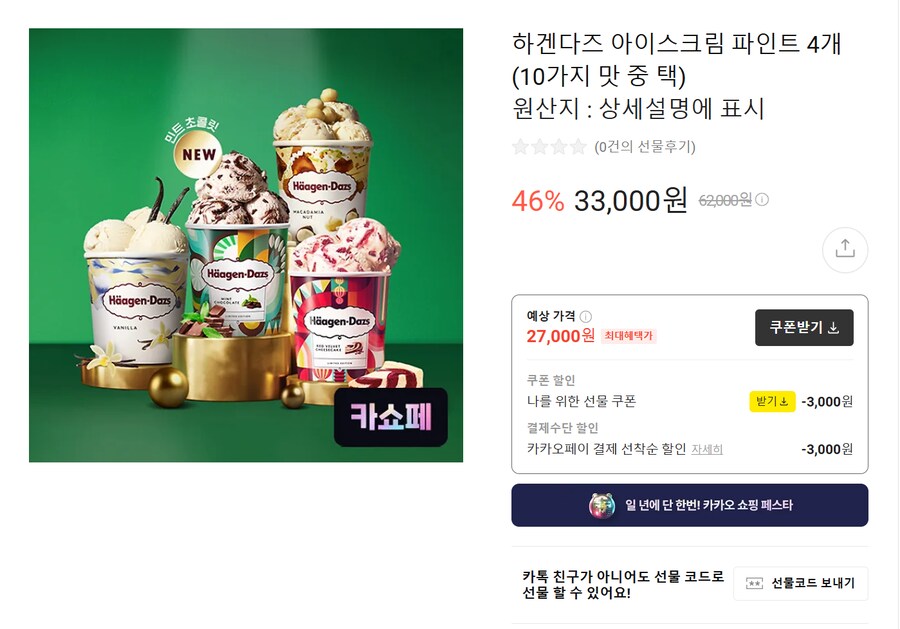Click the Kakao Shopping Festa mascot icon
900x629 pixels.
(602, 506)
